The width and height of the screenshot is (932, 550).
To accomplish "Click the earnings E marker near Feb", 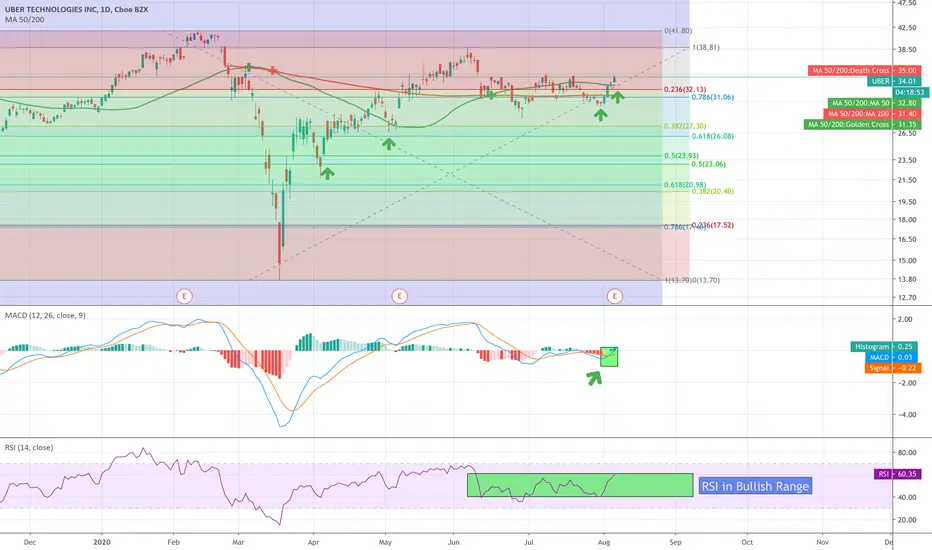I will tap(184, 296).
